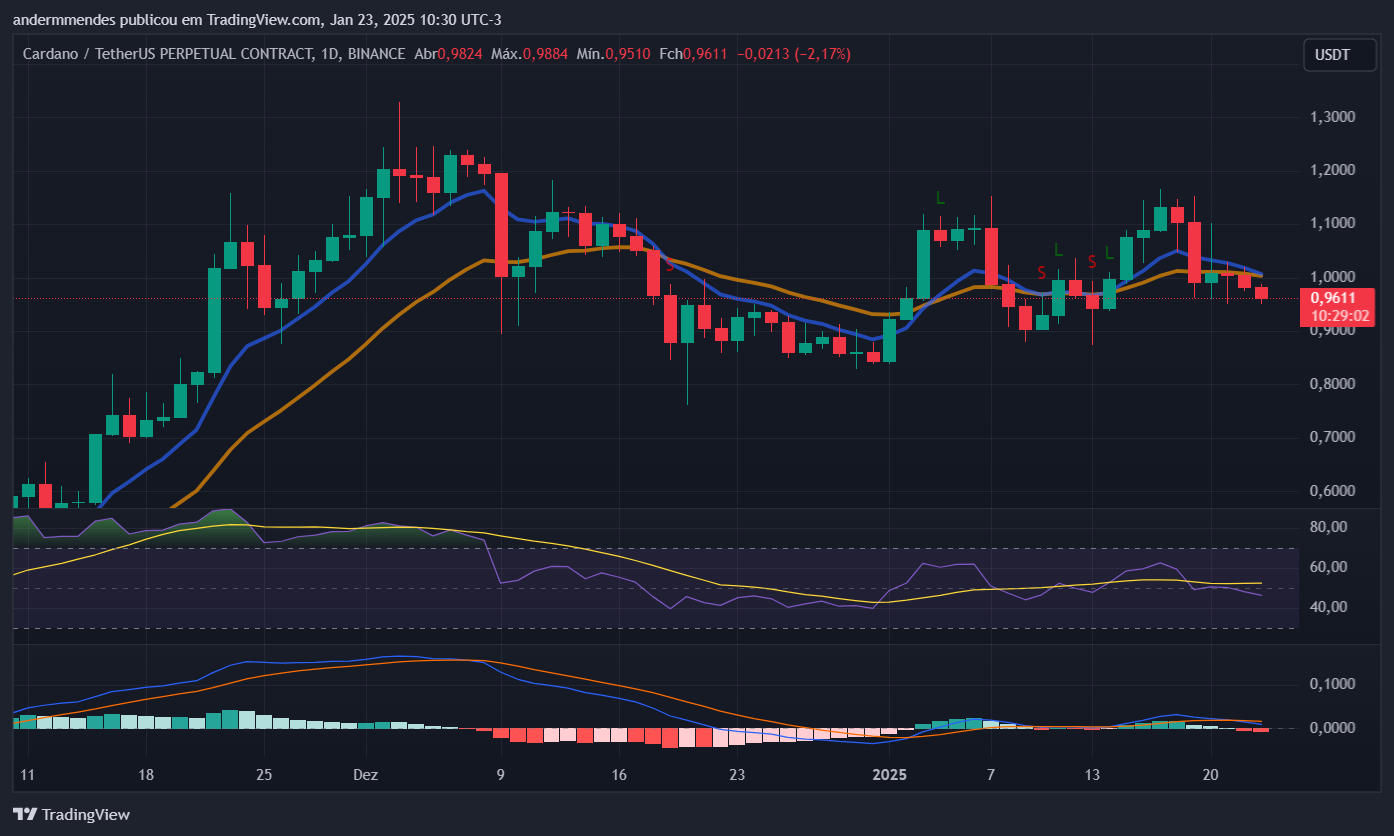
Task: Select the high value Máx. 0,9884
Action: [x=529, y=54]
